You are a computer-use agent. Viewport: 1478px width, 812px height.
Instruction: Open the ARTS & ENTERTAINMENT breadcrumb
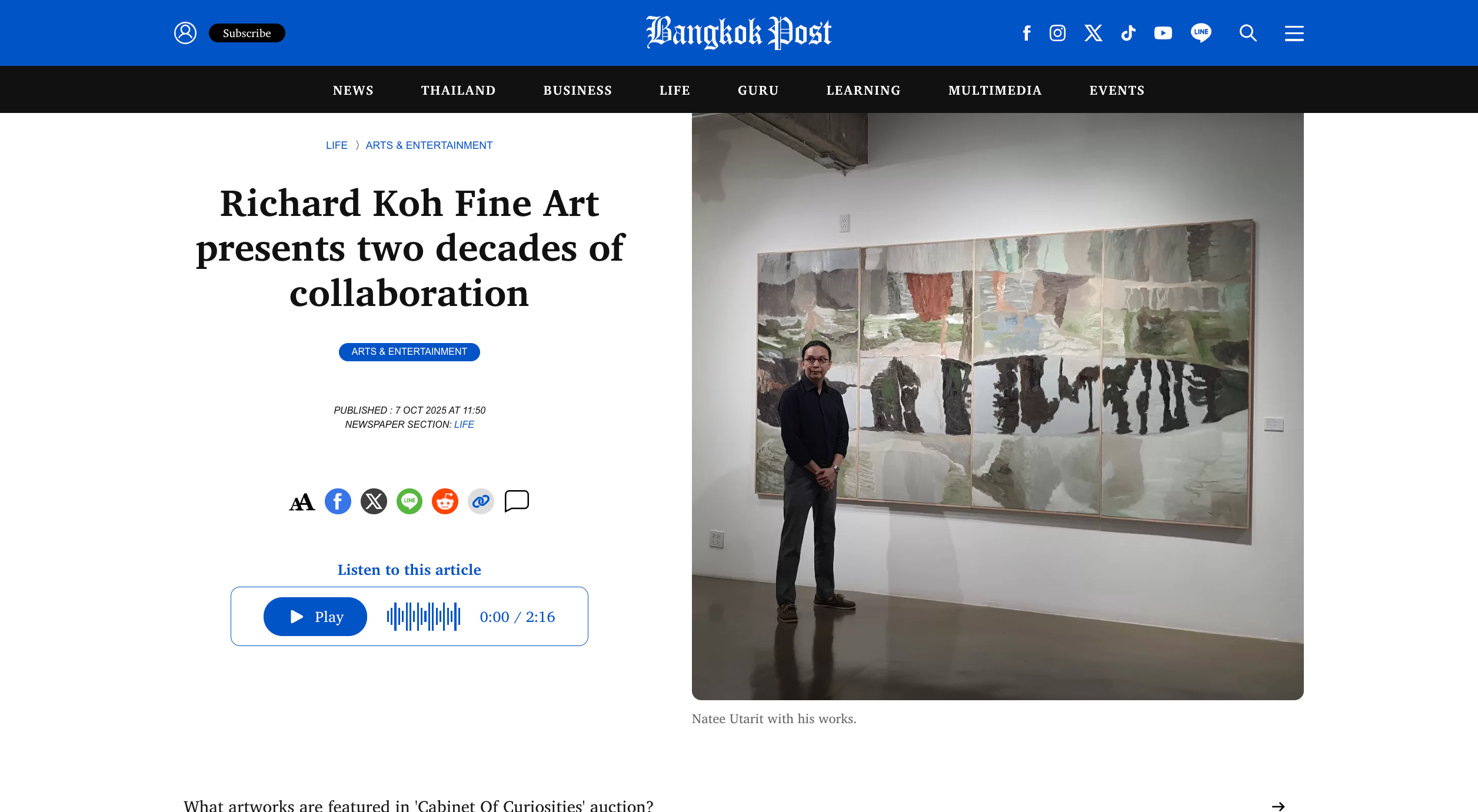tap(428, 145)
